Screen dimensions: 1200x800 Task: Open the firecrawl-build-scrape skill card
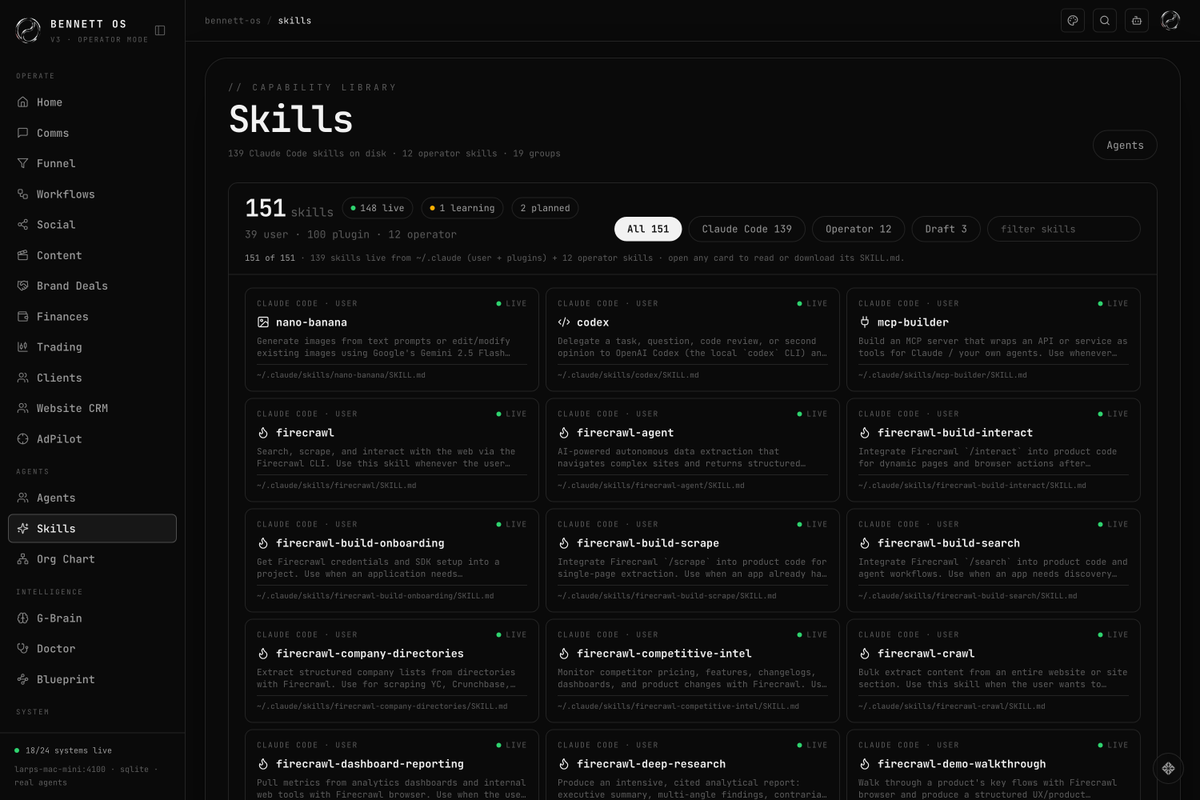click(692, 561)
